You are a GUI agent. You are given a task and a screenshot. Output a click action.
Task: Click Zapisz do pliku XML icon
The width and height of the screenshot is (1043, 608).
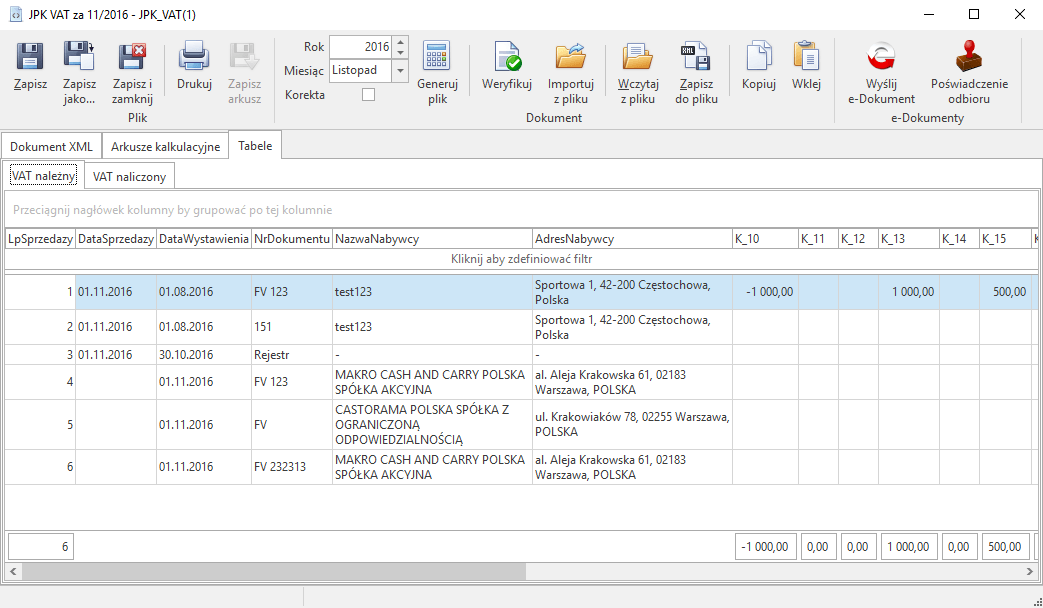(x=696, y=56)
